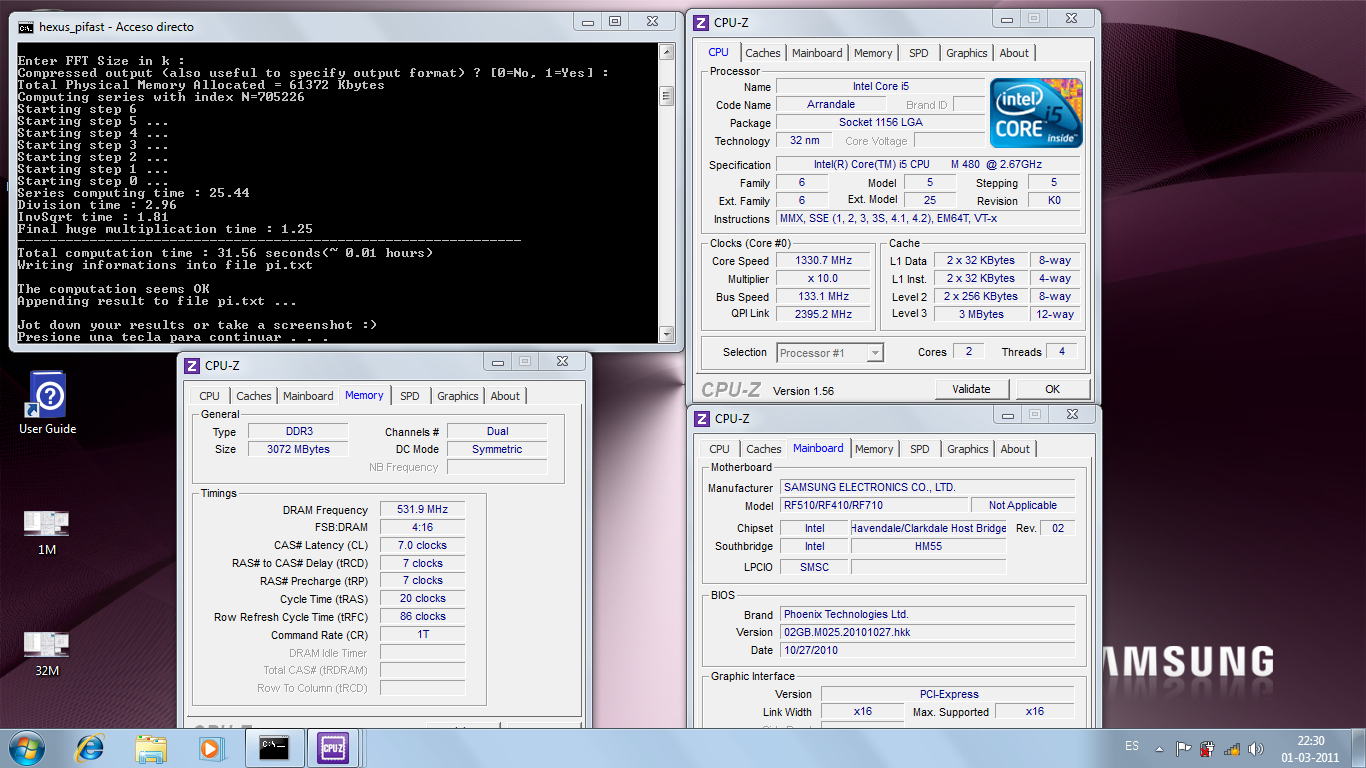
Task: Launch Windows Media Player from the taskbar
Action: (210, 748)
